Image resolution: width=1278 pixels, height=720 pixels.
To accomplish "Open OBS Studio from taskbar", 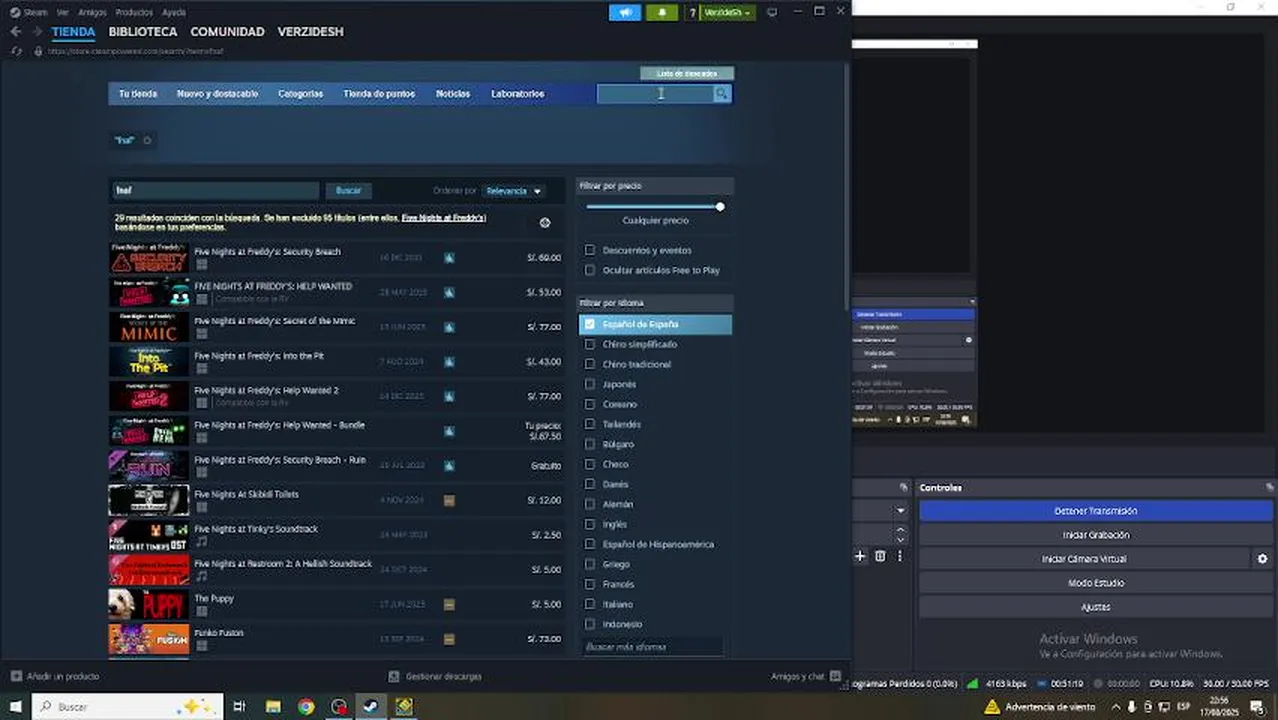I will coord(339,706).
